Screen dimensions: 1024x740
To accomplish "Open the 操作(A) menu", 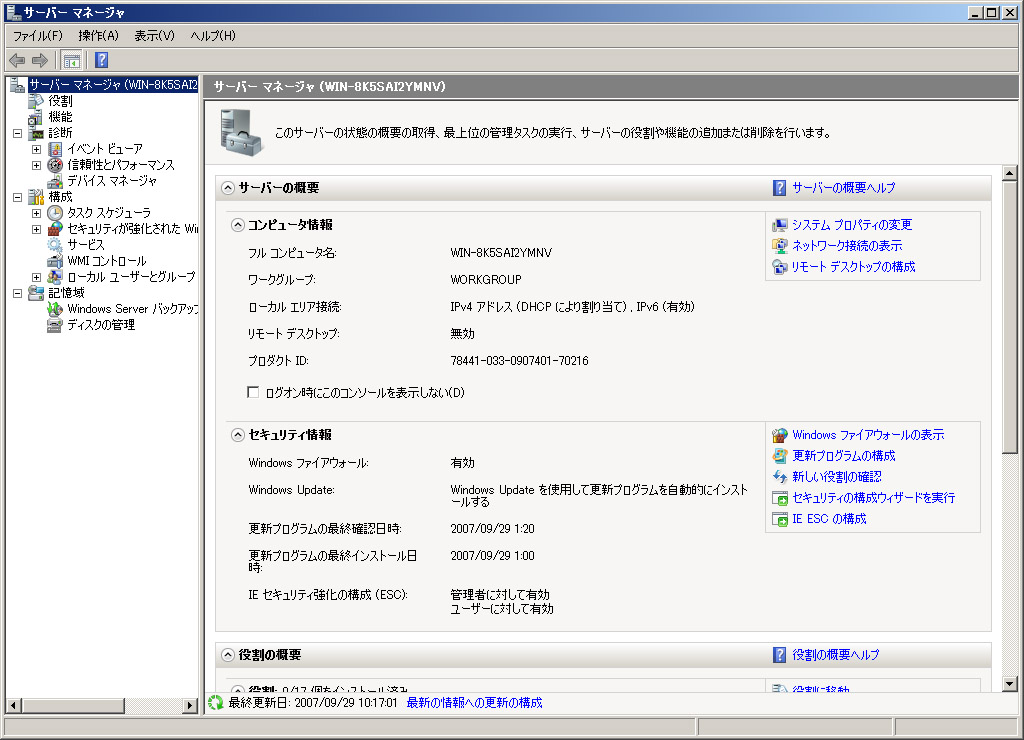I will 99,36.
